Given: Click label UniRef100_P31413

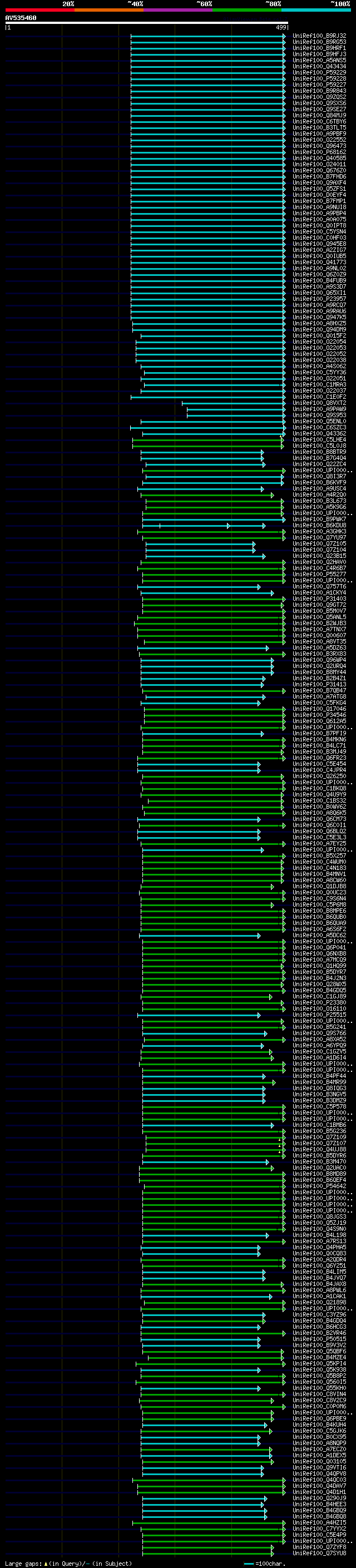Looking at the screenshot, I should (319, 684).
